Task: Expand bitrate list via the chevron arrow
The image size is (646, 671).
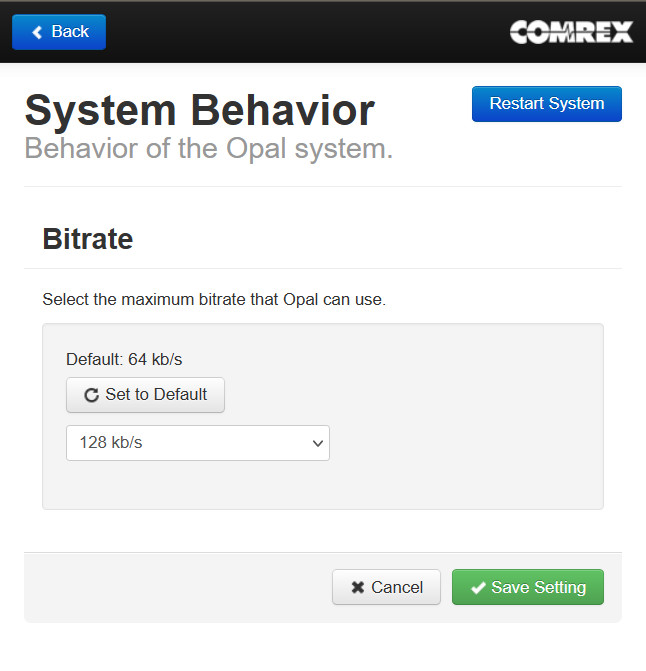Action: (x=318, y=442)
